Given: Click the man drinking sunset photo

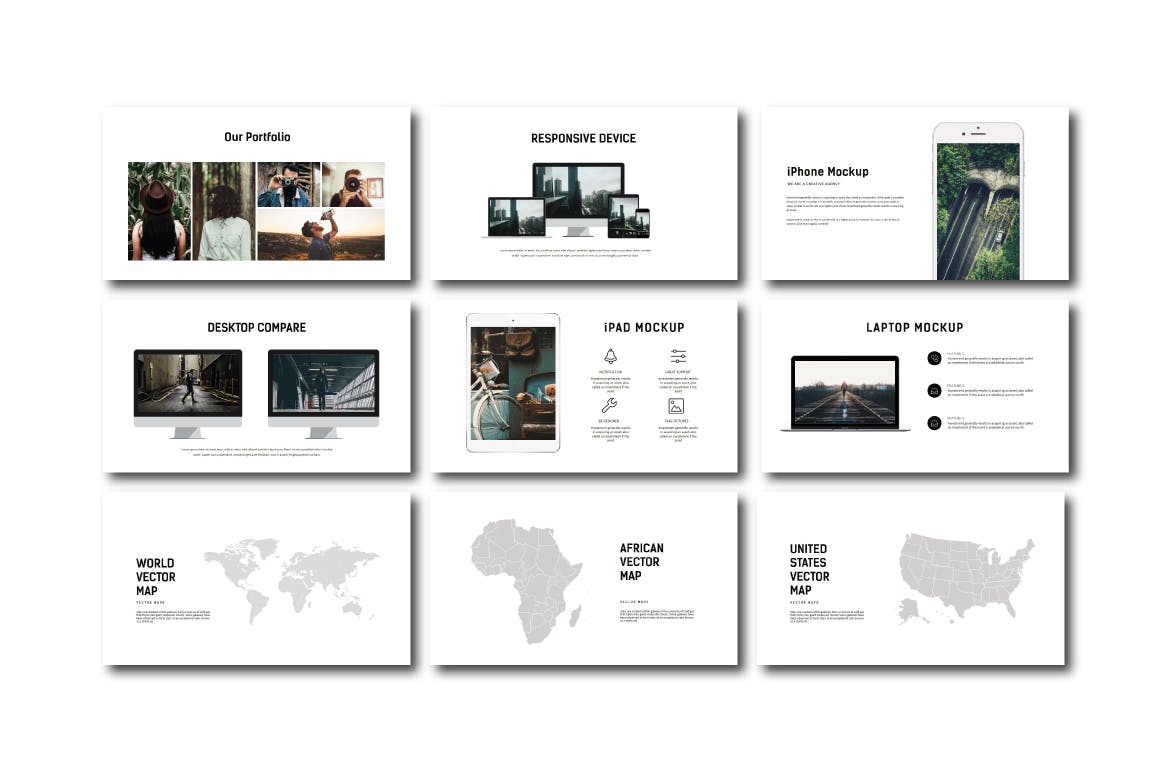Looking at the screenshot, I should [320, 235].
